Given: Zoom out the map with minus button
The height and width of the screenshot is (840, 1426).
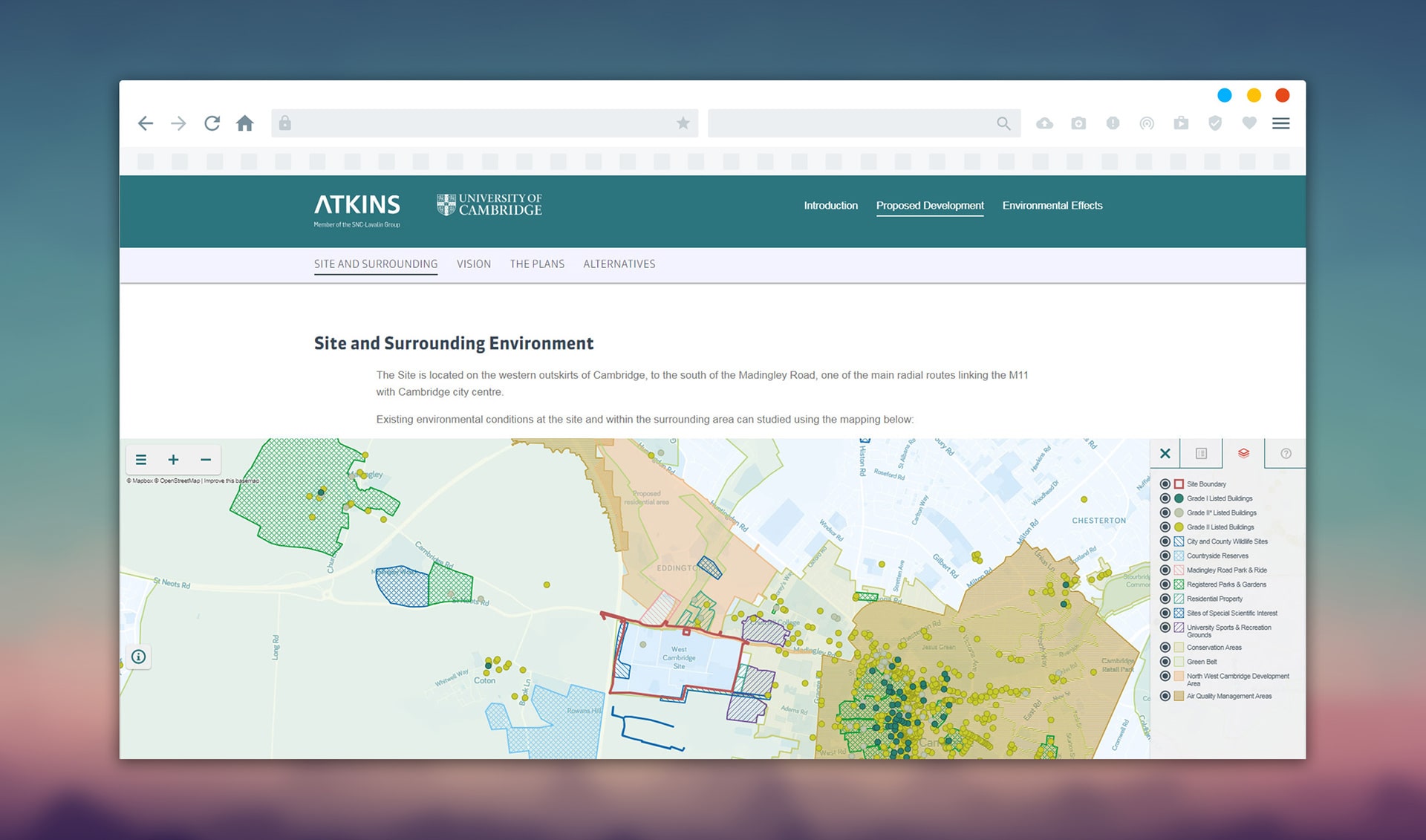Looking at the screenshot, I should coord(206,460).
